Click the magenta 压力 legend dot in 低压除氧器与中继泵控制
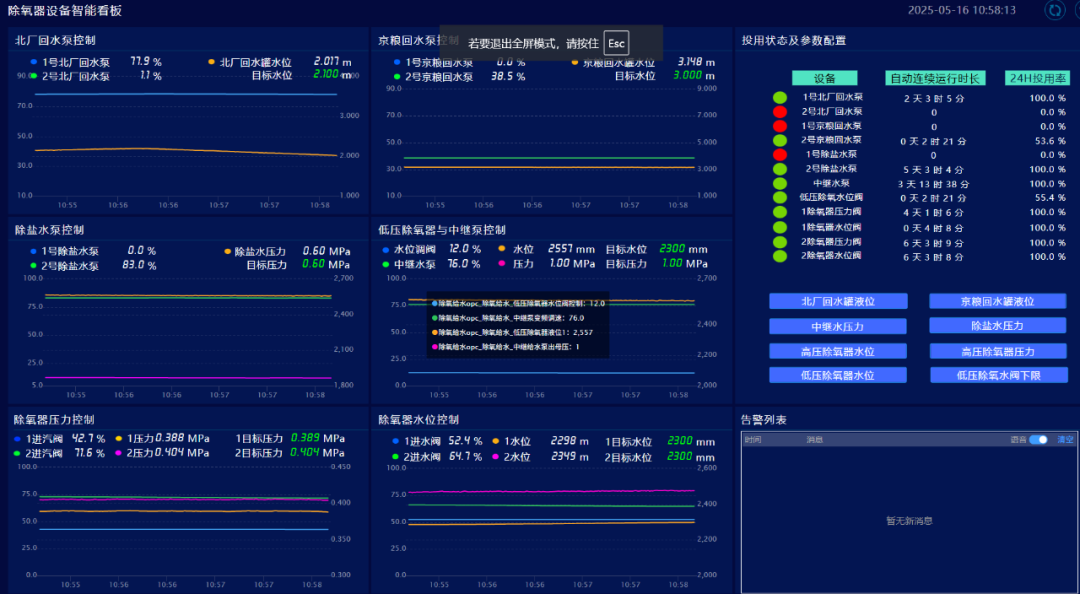1080x594 pixels. coord(501,263)
